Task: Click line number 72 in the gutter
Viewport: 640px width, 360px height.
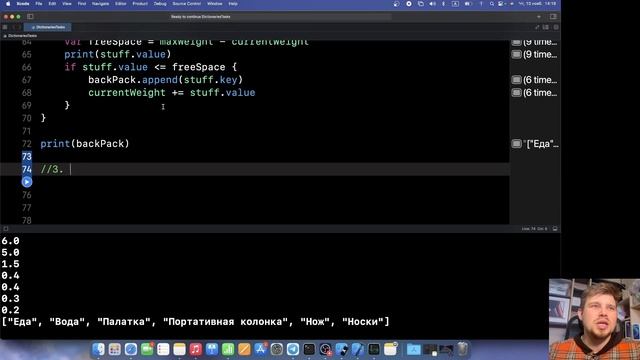Action: pyautogui.click(x=27, y=144)
